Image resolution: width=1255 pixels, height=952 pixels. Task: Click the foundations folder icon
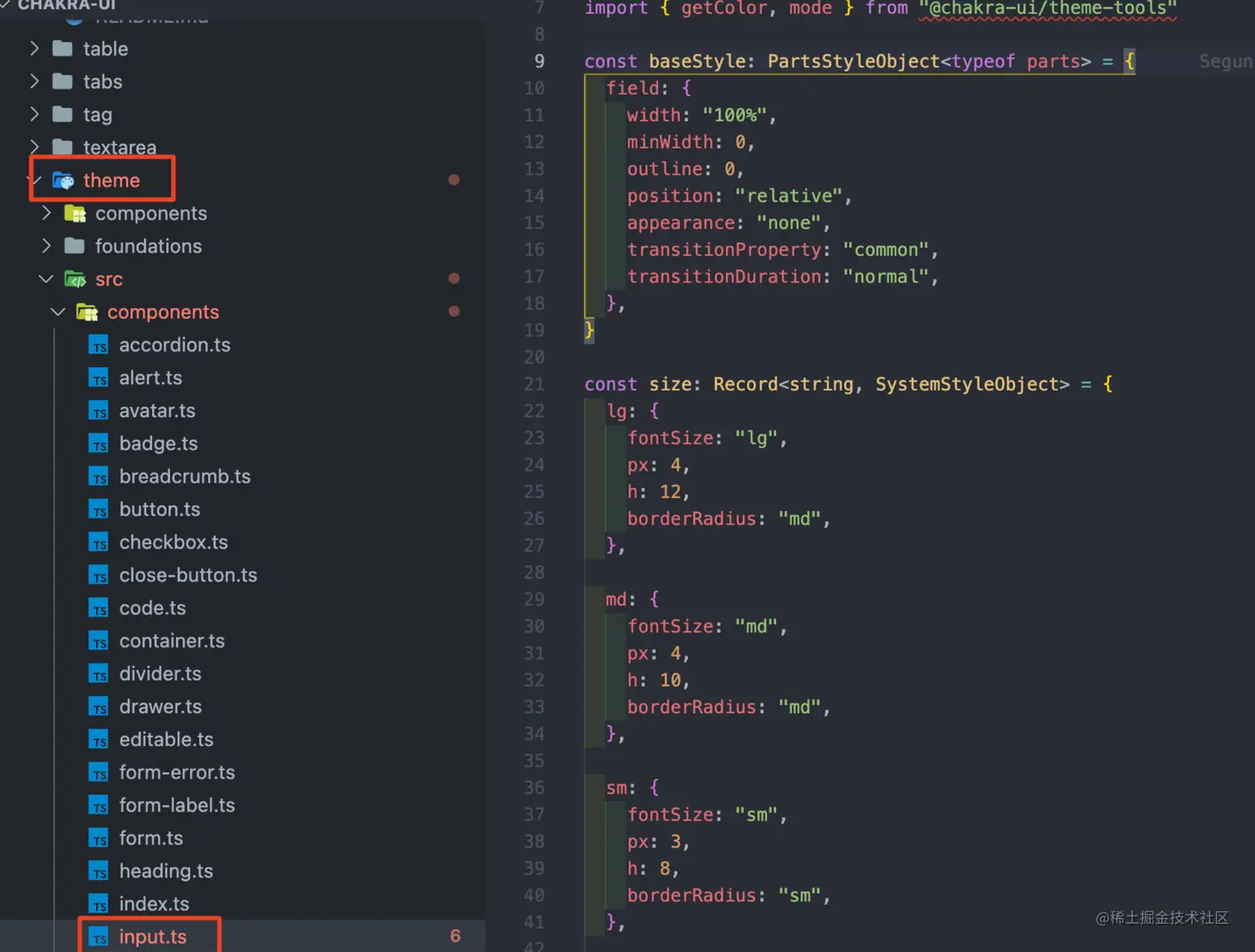point(75,246)
